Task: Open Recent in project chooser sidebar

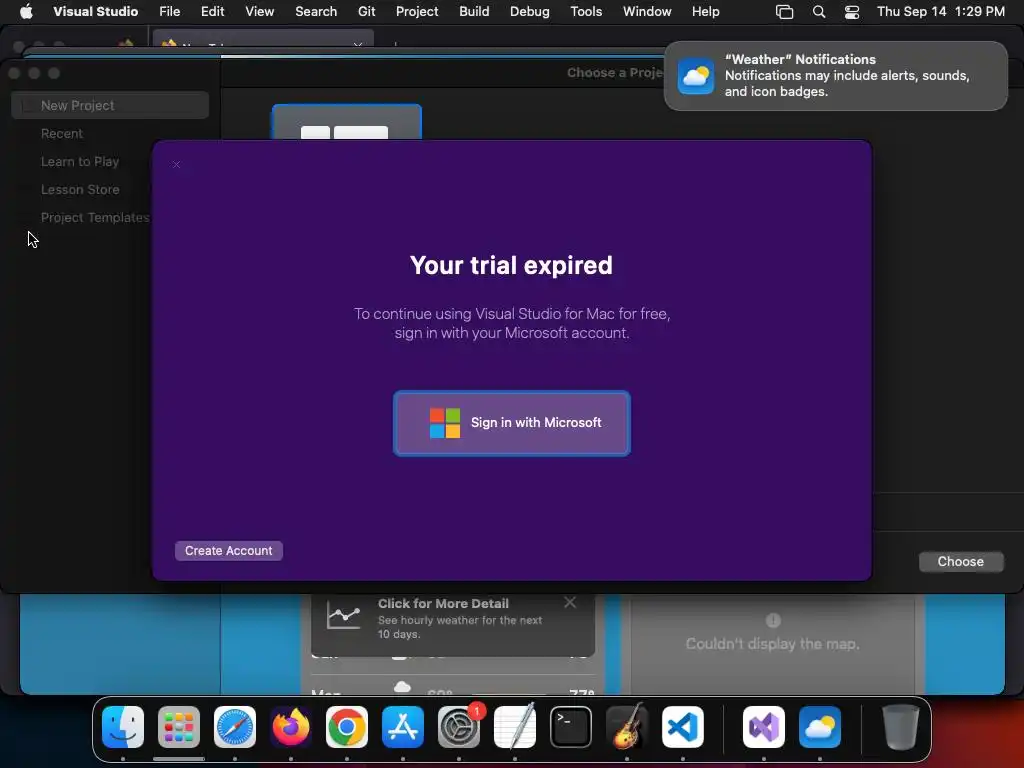Action: click(62, 133)
